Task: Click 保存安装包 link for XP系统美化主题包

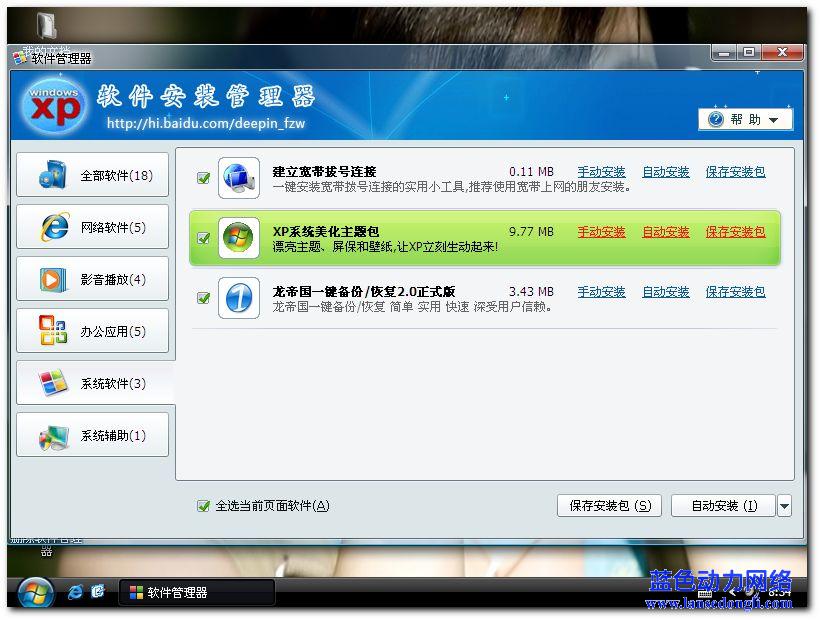Action: coord(735,232)
